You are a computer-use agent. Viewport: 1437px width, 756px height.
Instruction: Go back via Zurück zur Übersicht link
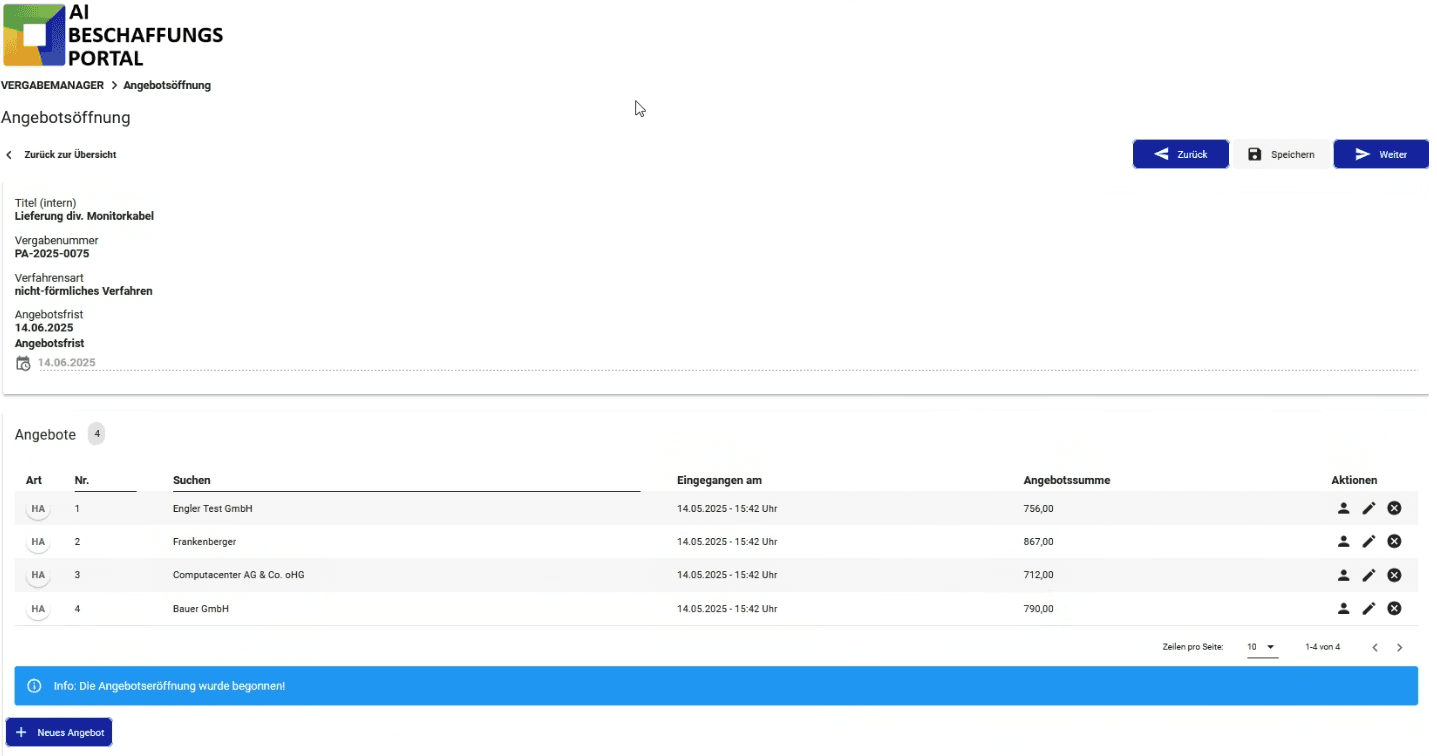tap(61, 155)
